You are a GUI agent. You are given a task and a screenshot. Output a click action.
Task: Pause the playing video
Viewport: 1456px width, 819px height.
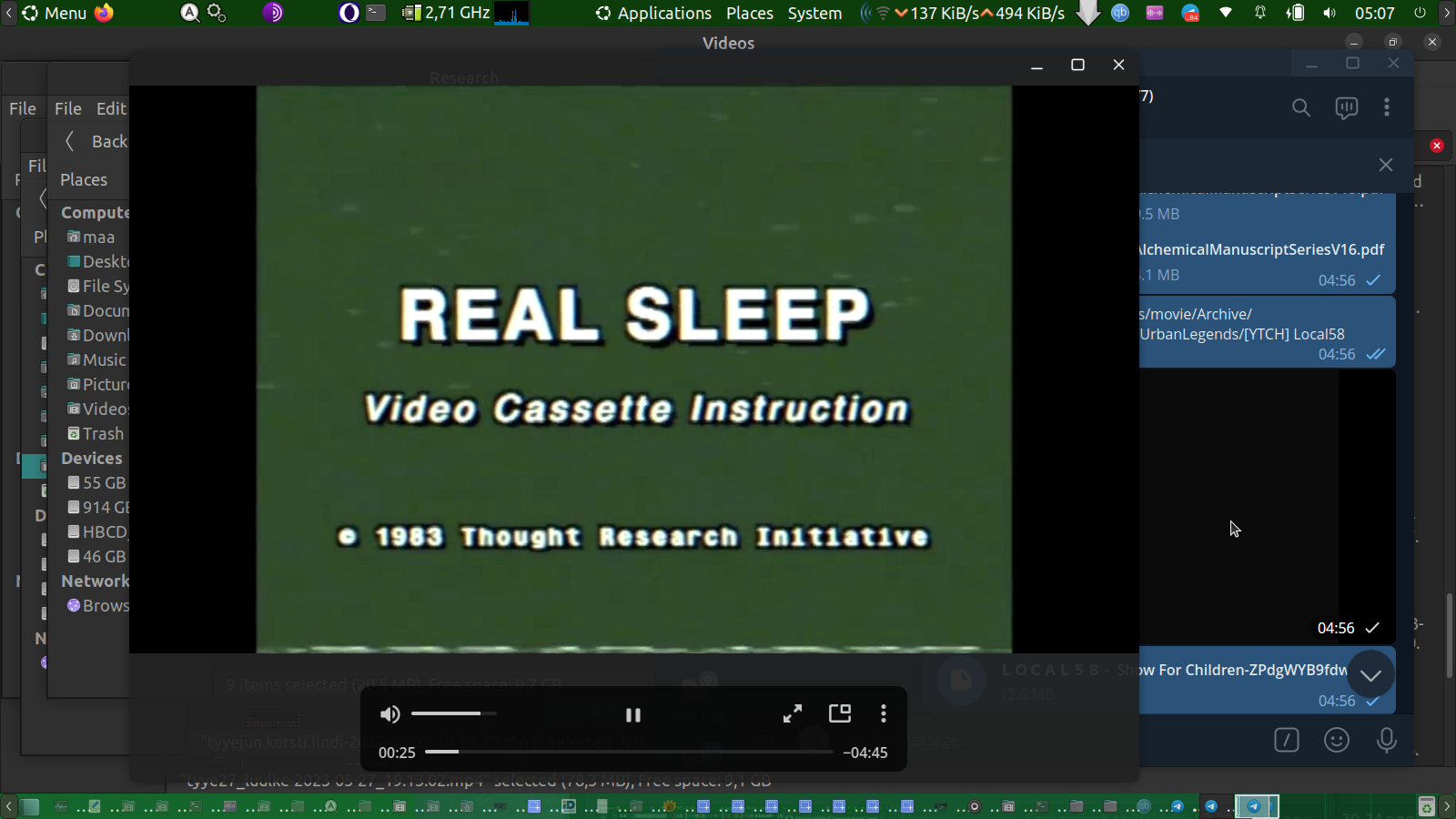[633, 715]
